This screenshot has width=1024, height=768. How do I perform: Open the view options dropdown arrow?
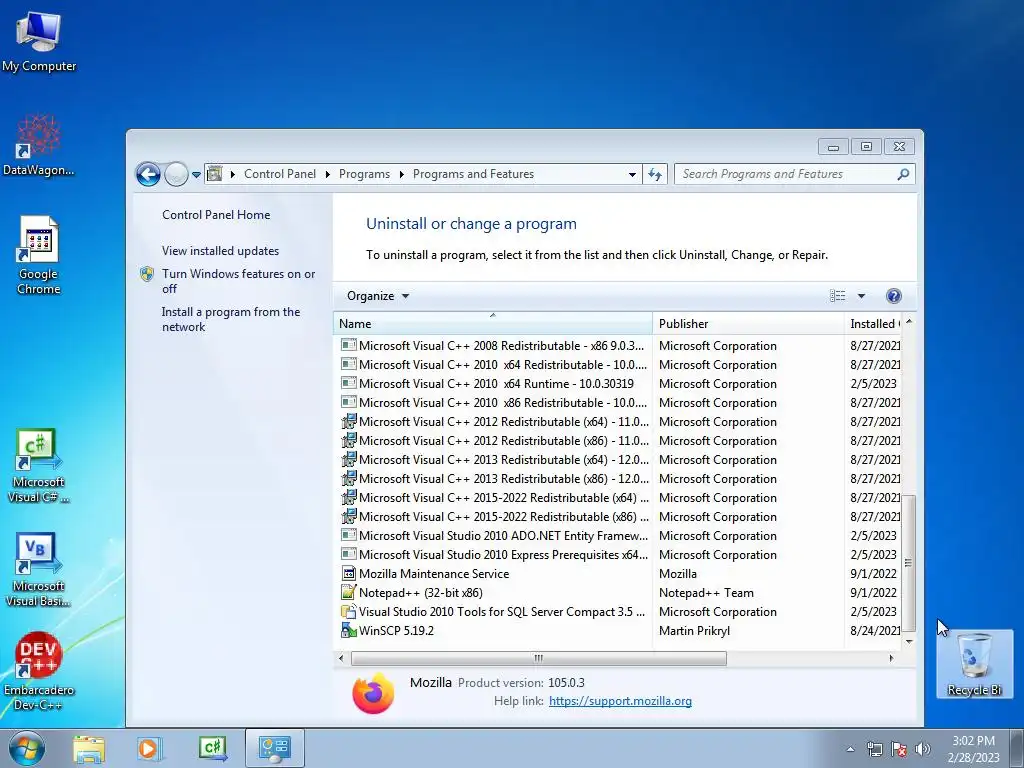tap(861, 296)
